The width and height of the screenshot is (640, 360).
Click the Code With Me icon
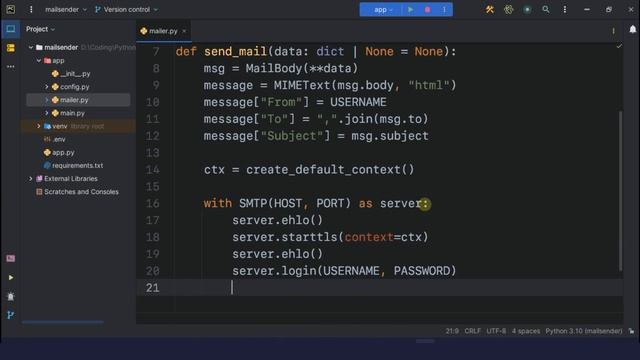click(527, 9)
